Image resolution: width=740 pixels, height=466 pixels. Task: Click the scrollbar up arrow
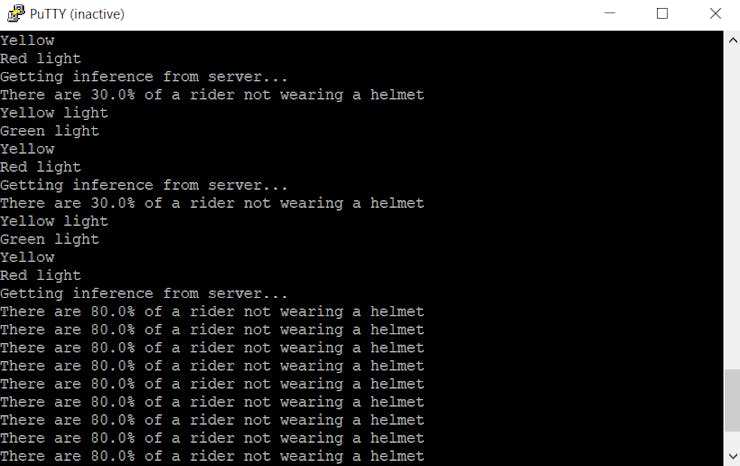732,41
